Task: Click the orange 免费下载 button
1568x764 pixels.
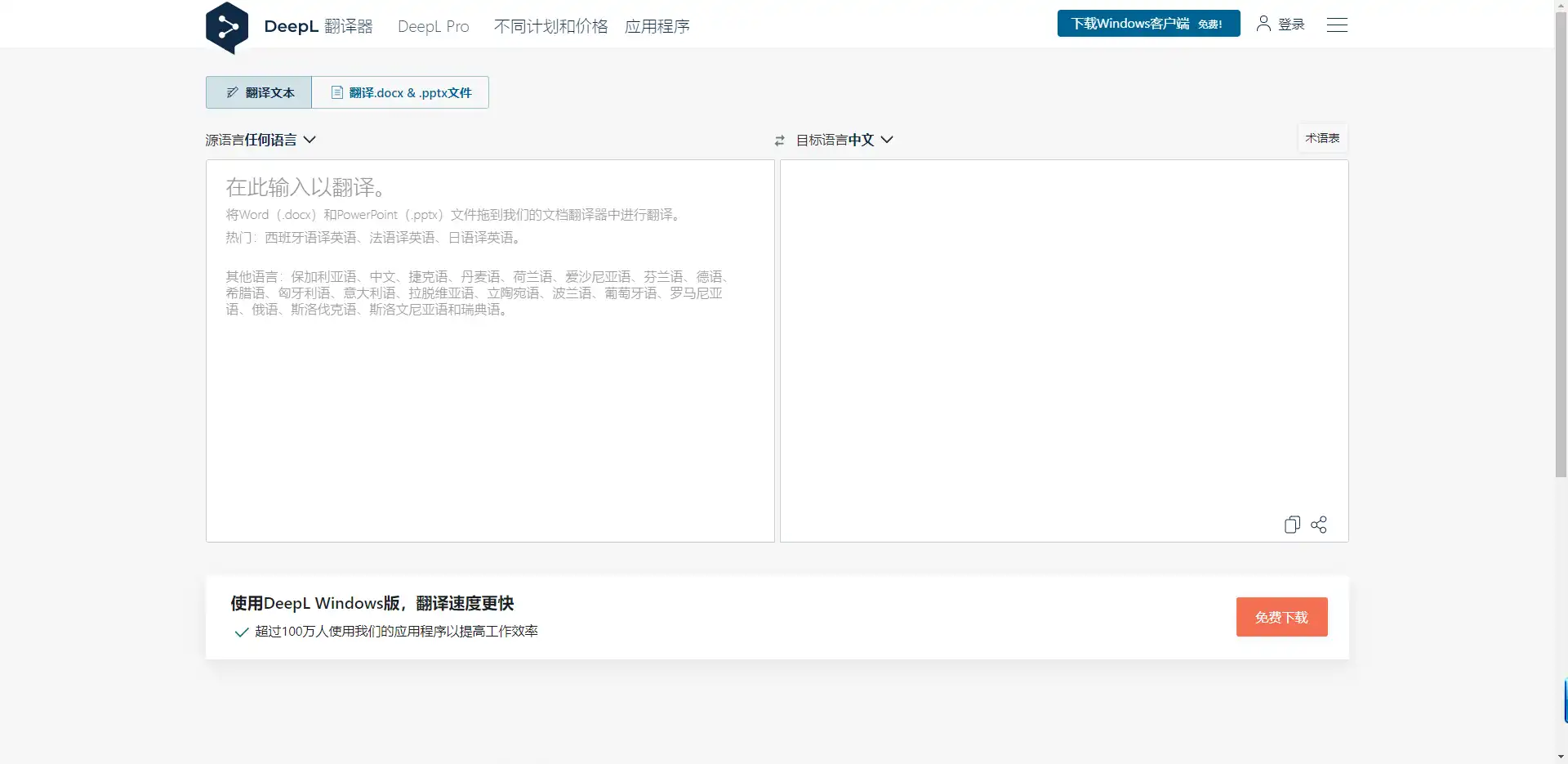Action: tap(1281, 617)
